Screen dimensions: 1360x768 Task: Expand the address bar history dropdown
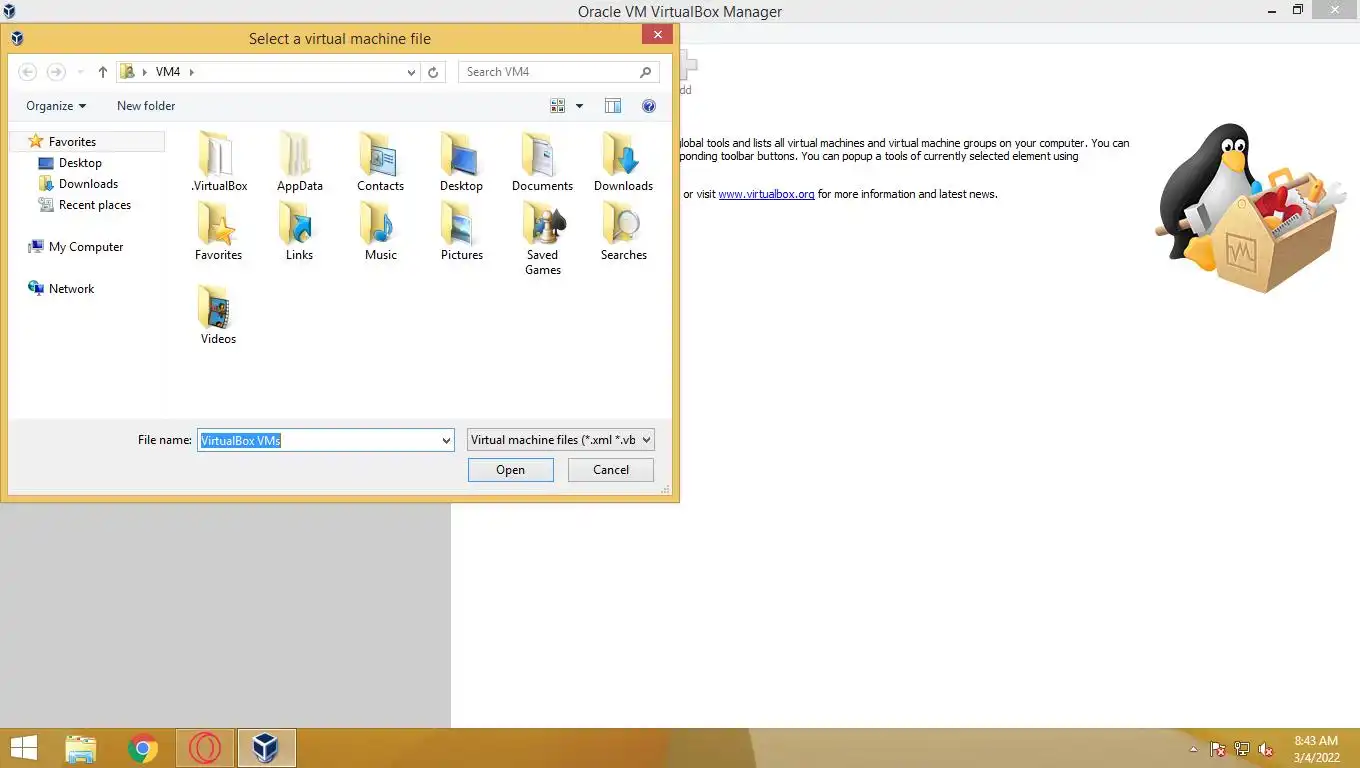pos(411,72)
